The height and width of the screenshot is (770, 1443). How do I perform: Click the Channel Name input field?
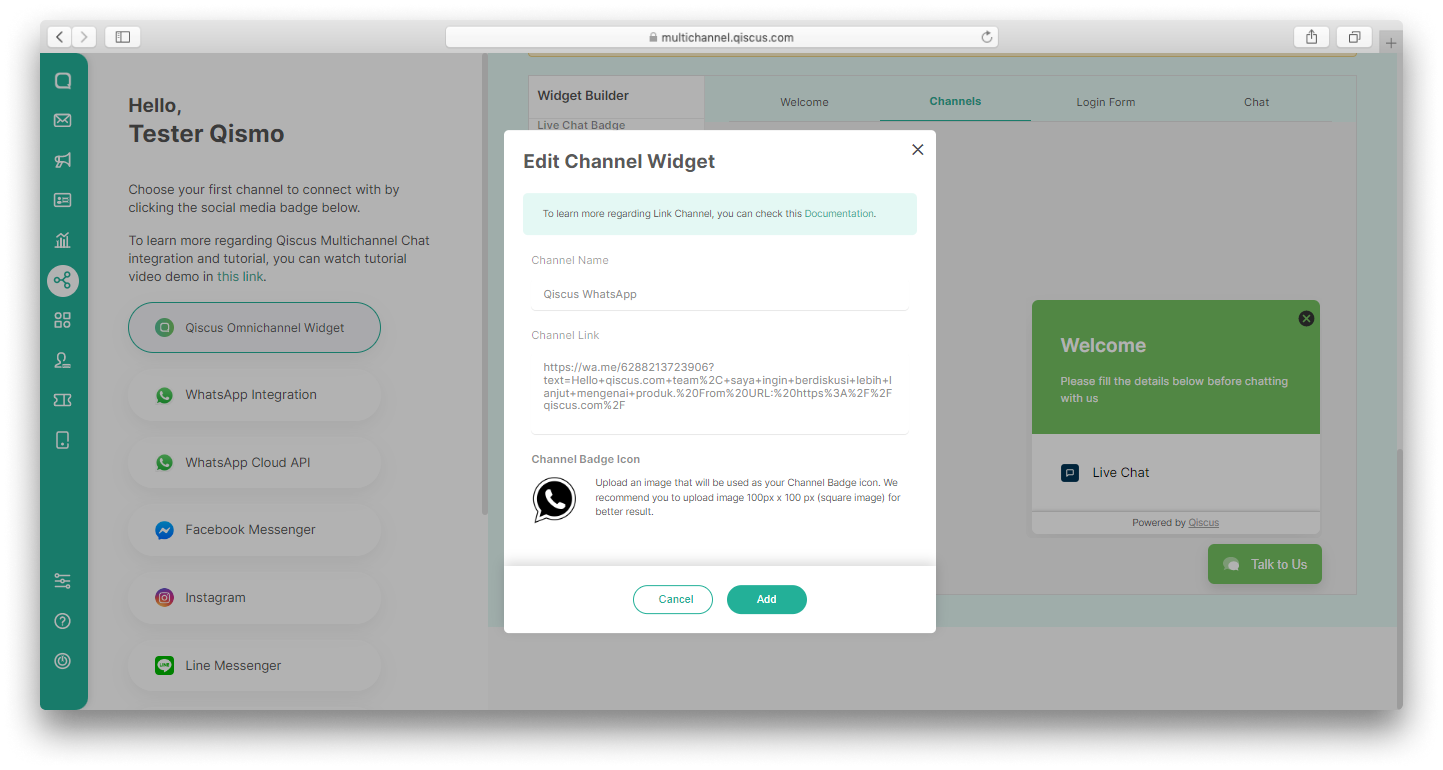[720, 294]
